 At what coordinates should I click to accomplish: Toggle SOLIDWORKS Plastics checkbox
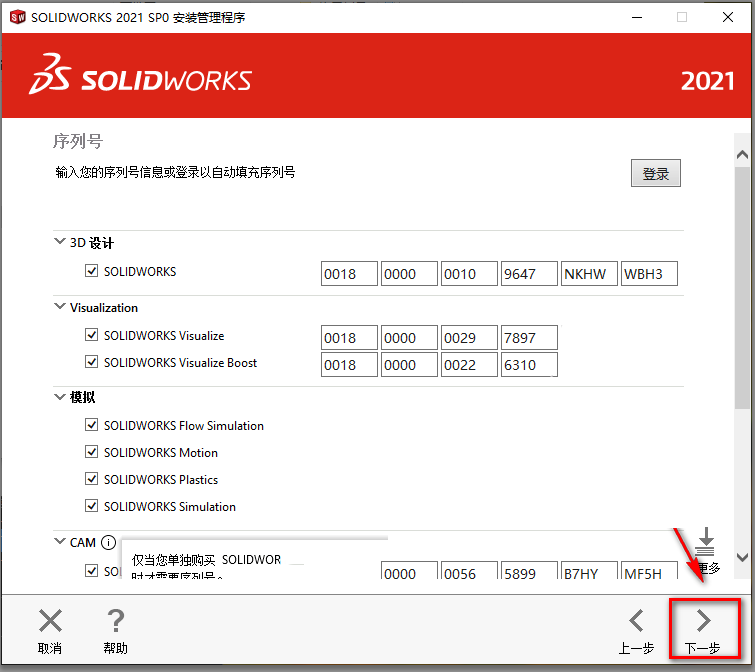pyautogui.click(x=91, y=479)
